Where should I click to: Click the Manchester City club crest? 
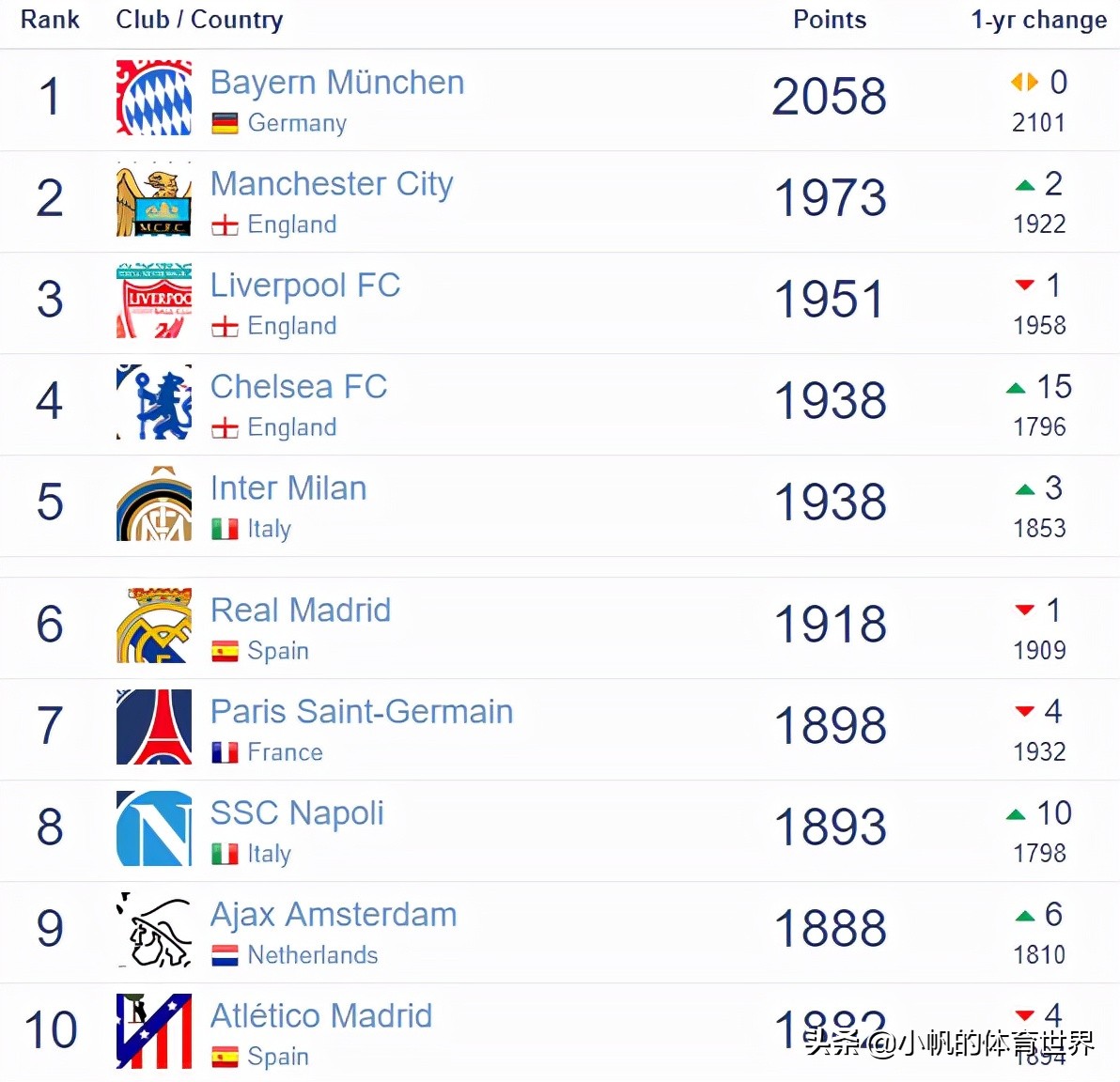coord(154,199)
